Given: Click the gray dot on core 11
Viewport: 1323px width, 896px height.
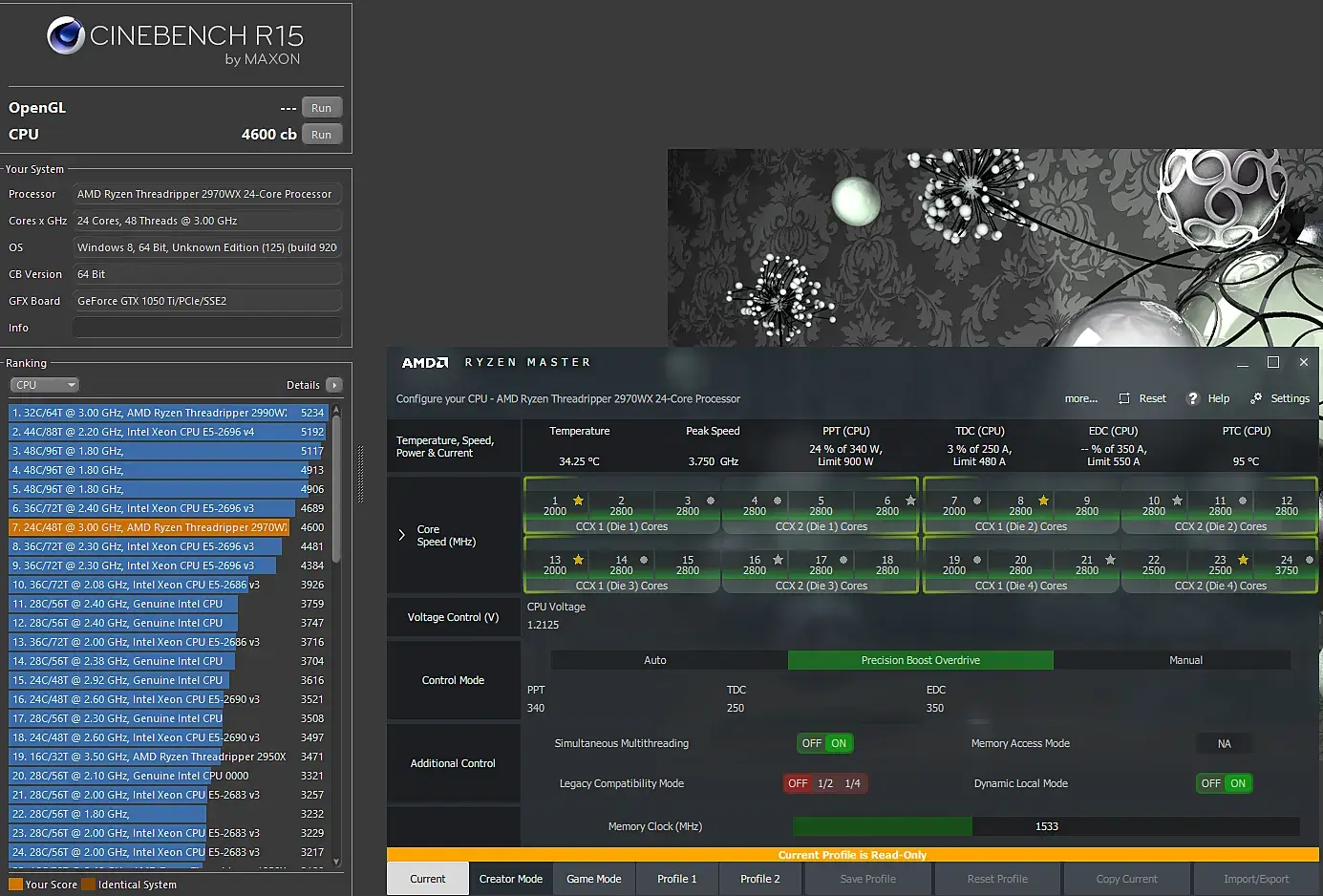Looking at the screenshot, I should 1243,501.
